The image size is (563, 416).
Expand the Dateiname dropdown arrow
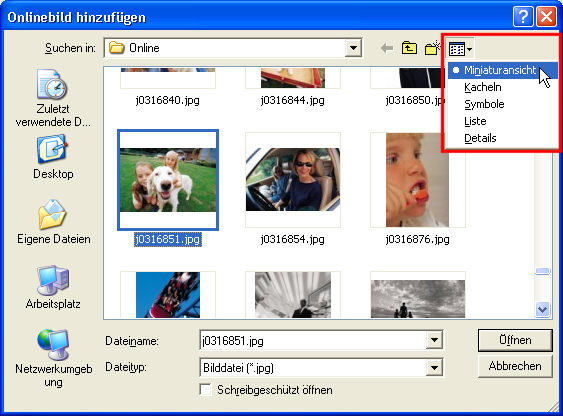[434, 340]
